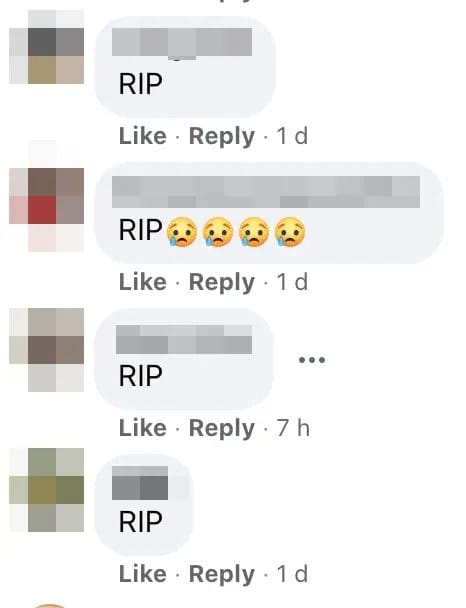Open the avatar beside the 7 h old comment
Image resolution: width=466 pixels, height=608 pixels.
pyautogui.click(x=47, y=350)
